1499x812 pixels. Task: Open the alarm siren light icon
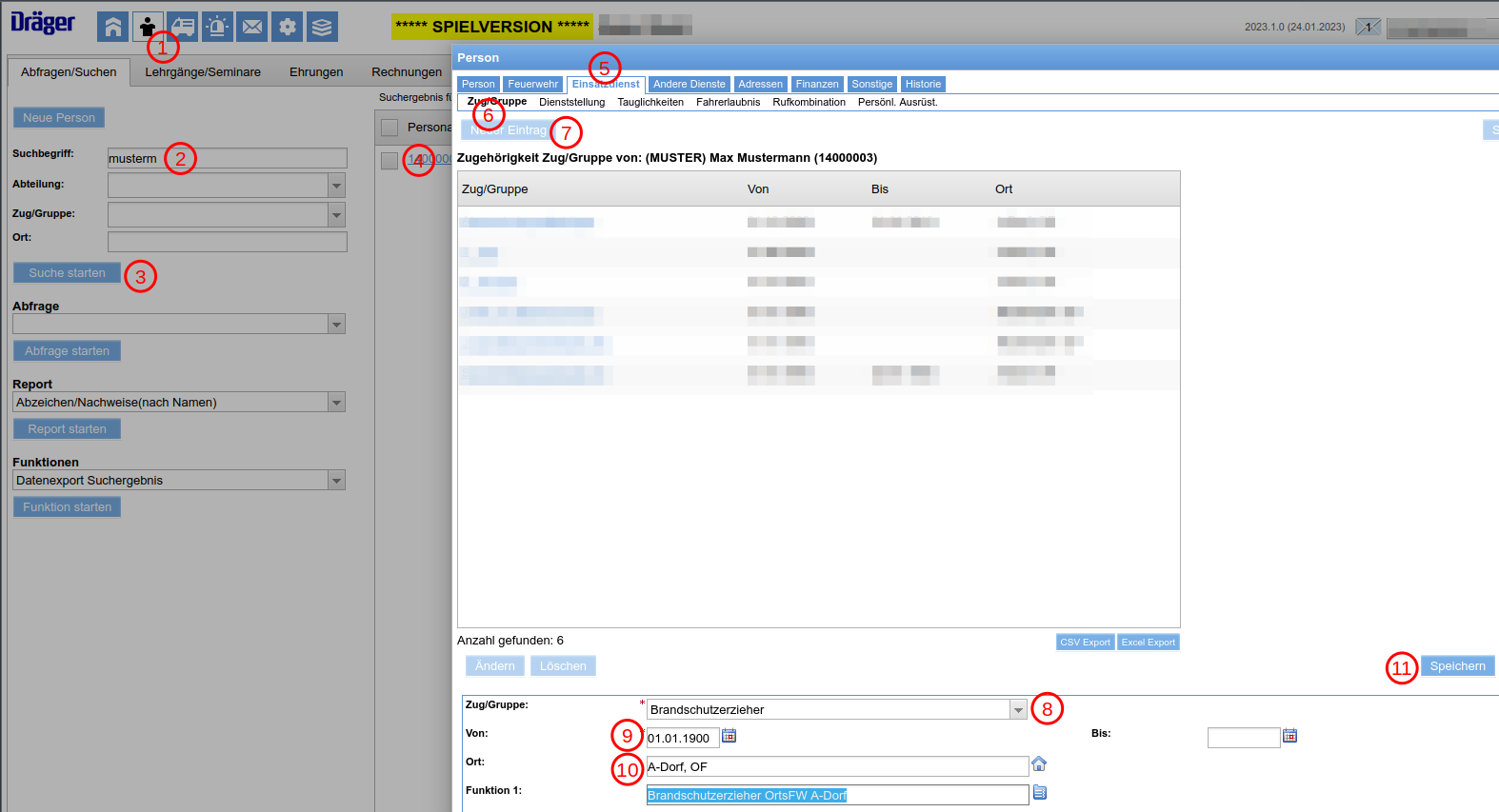pyautogui.click(x=217, y=27)
